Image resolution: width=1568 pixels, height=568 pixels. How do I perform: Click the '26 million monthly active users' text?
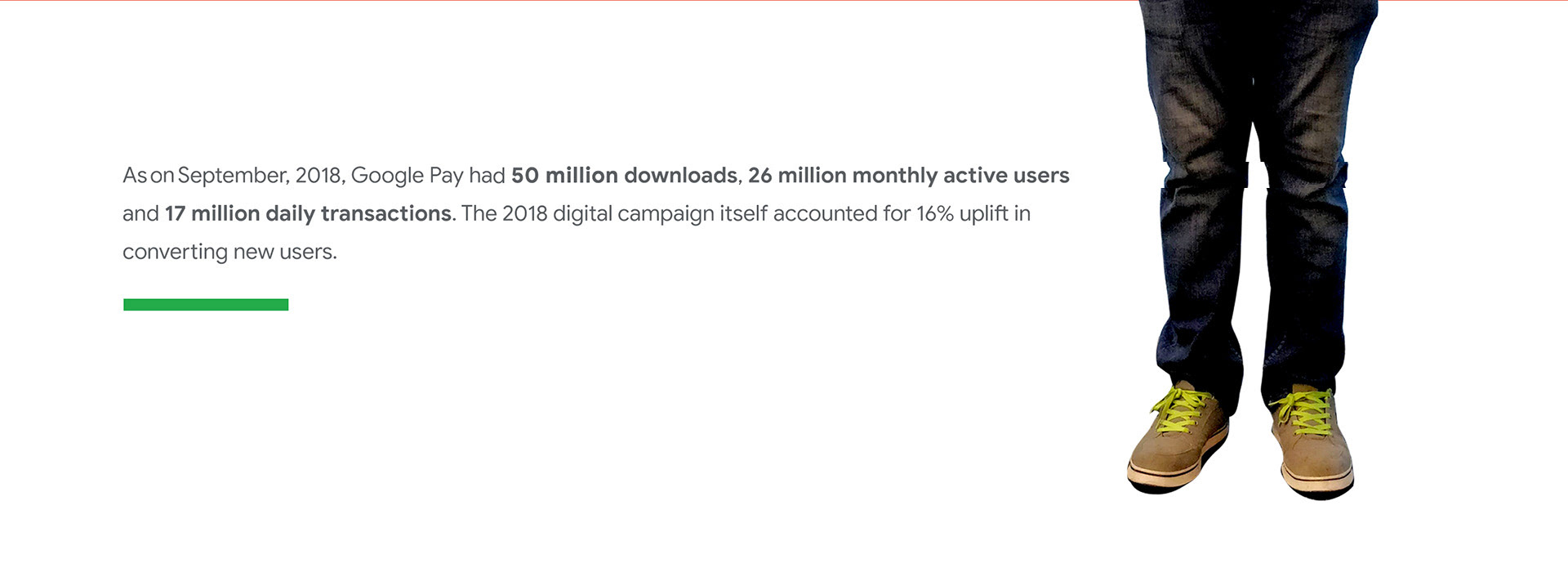pyautogui.click(x=908, y=176)
